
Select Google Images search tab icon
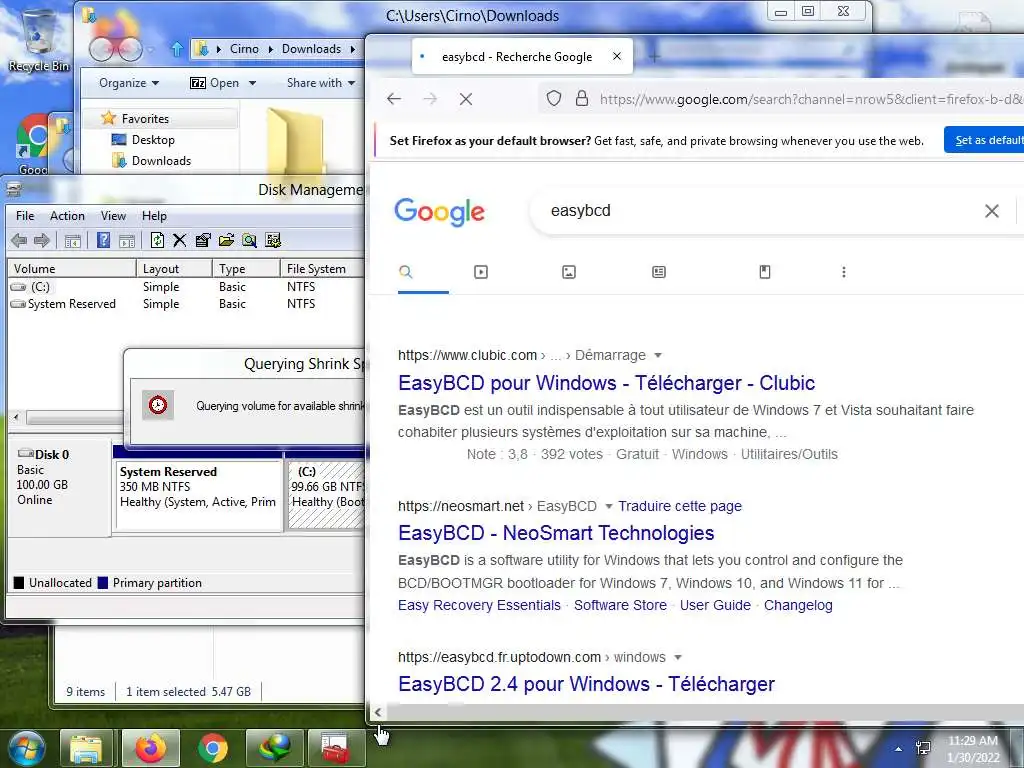[569, 272]
